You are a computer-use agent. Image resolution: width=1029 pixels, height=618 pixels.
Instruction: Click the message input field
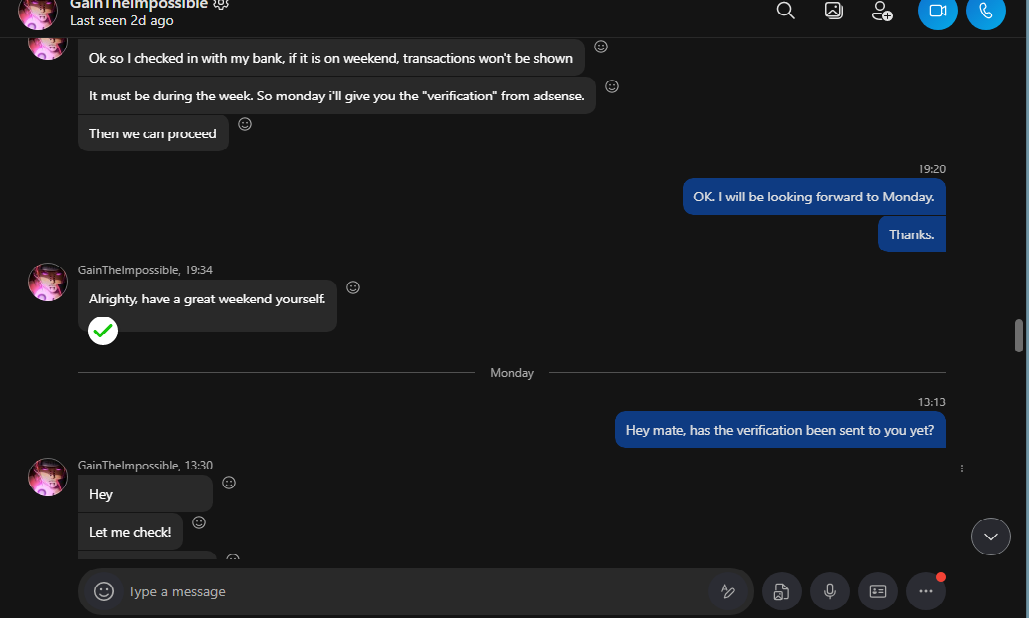413,591
